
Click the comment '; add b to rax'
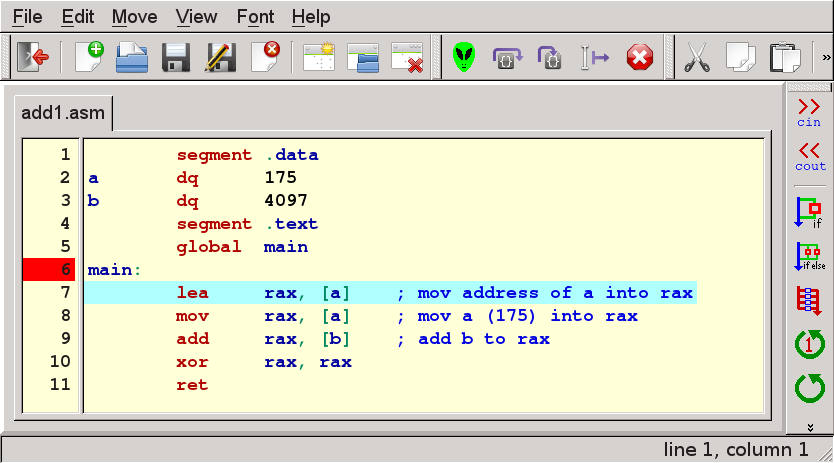pos(473,339)
